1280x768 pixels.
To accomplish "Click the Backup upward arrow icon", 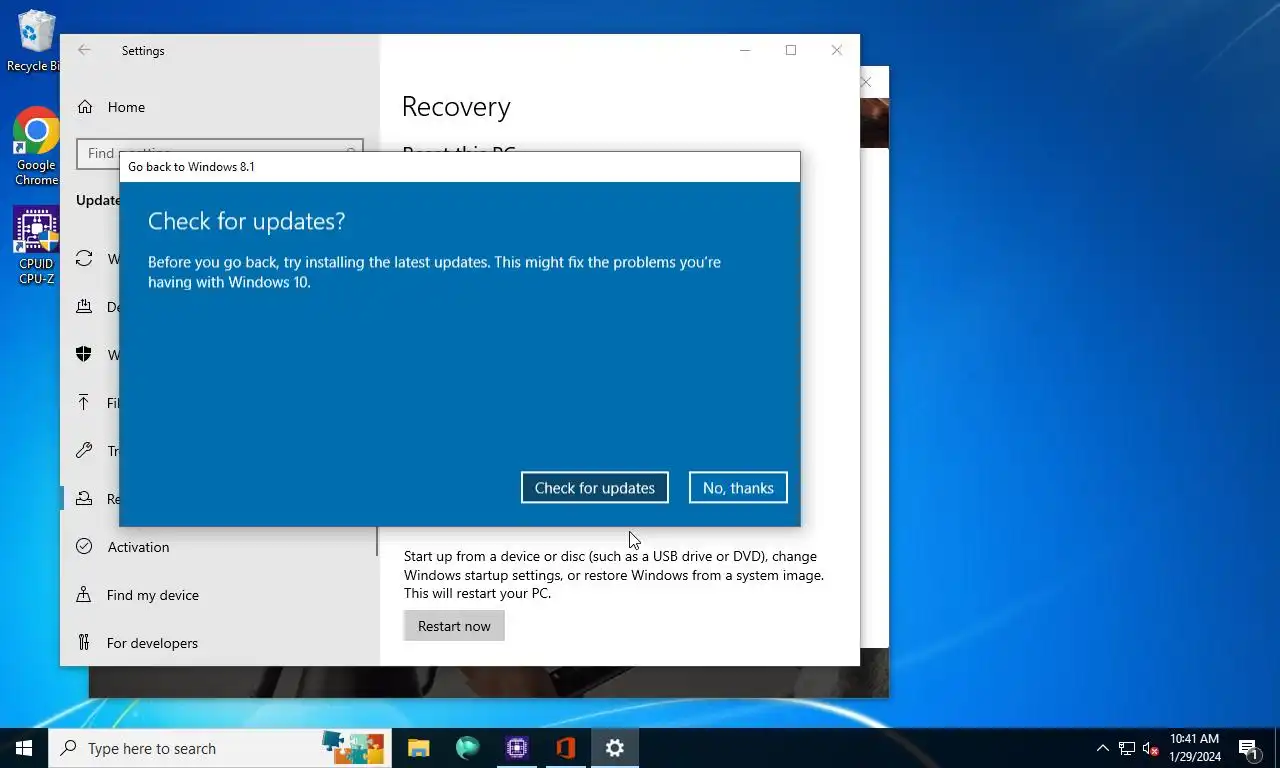I will (85, 403).
